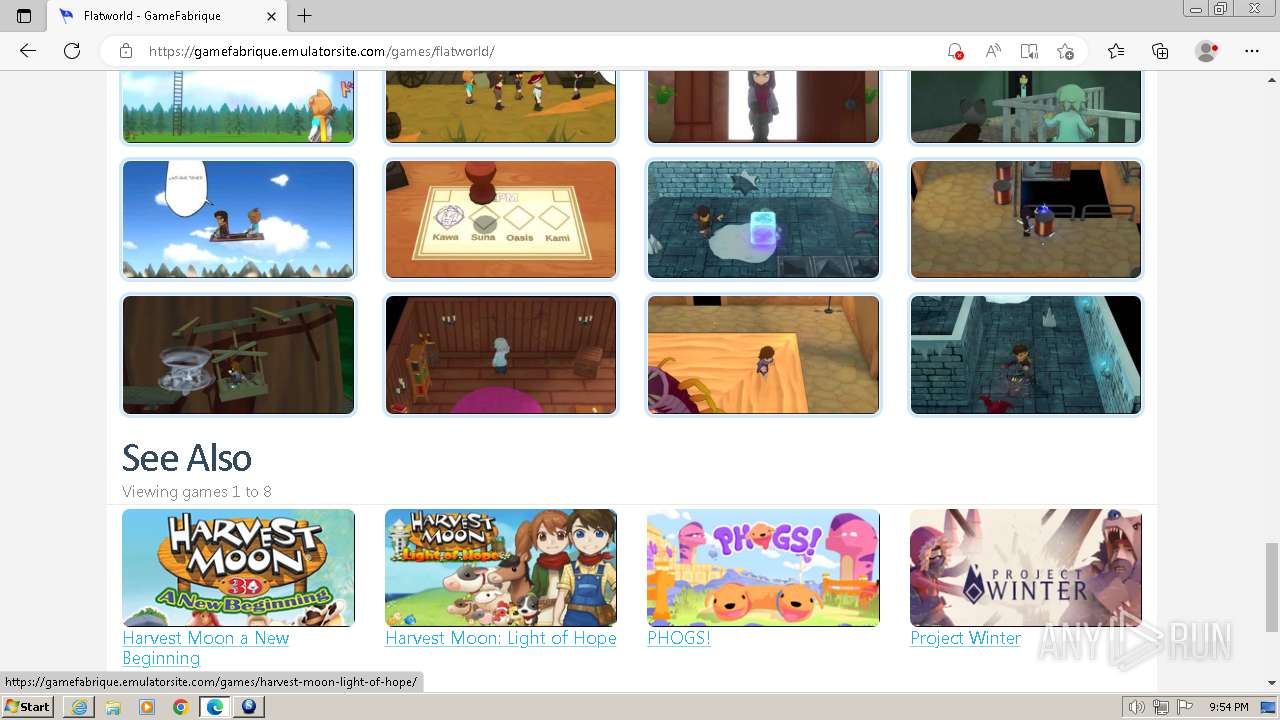Turn on Read Aloud

click(x=992, y=51)
